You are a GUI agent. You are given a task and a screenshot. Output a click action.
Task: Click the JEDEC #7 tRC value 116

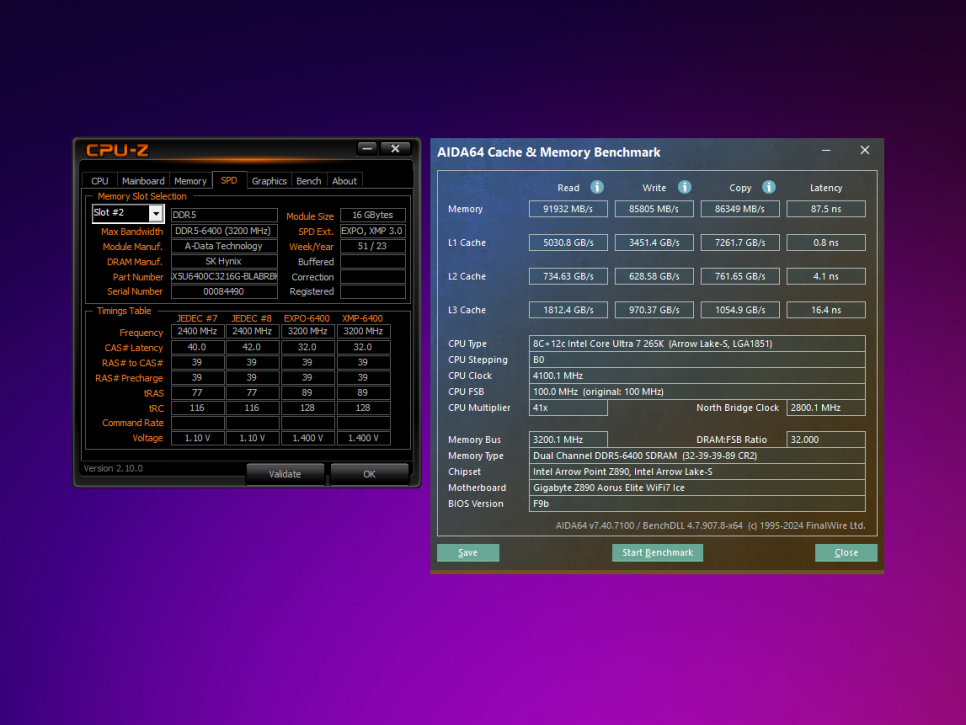pos(197,408)
